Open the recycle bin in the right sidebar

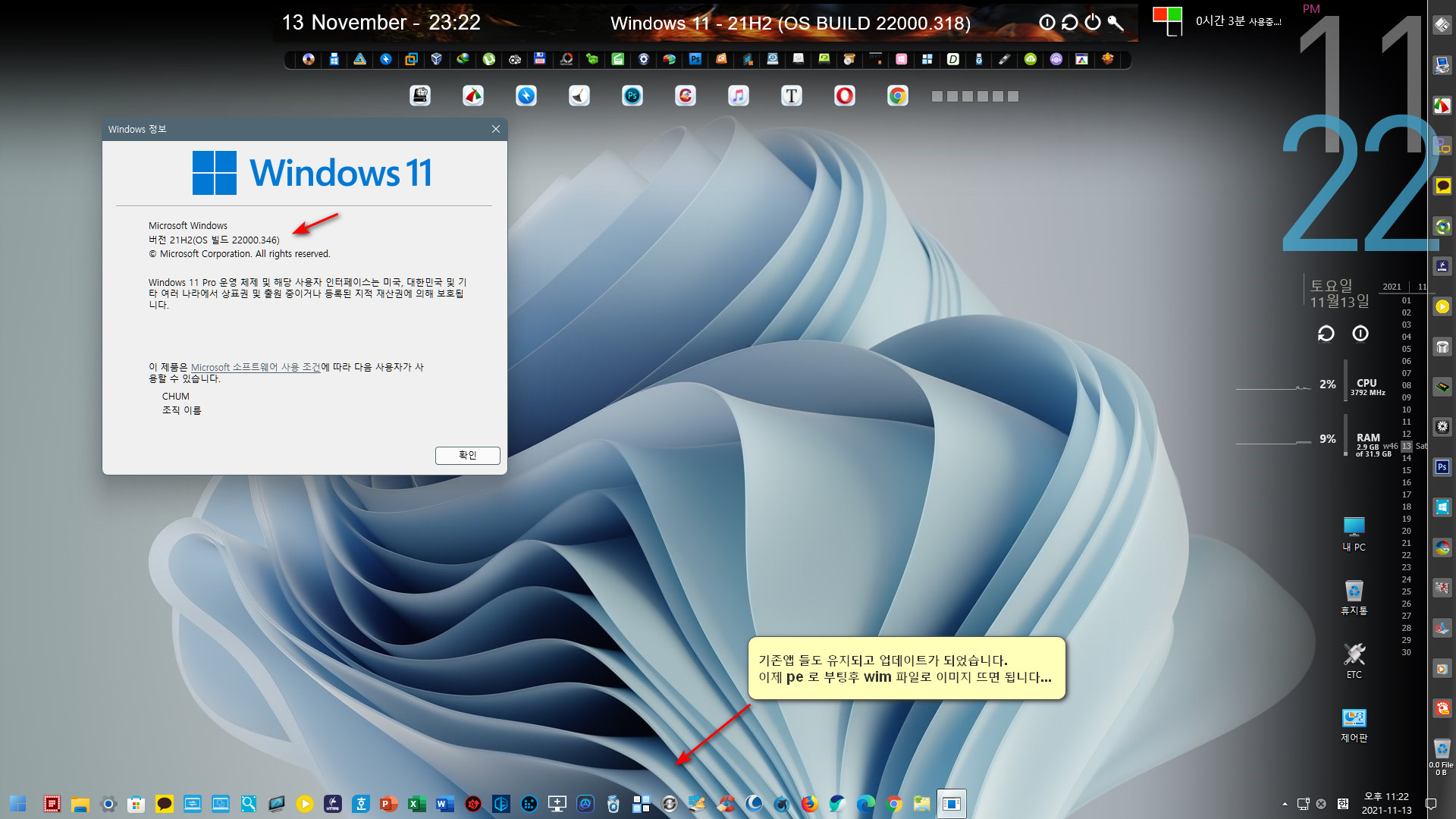coord(1442,748)
